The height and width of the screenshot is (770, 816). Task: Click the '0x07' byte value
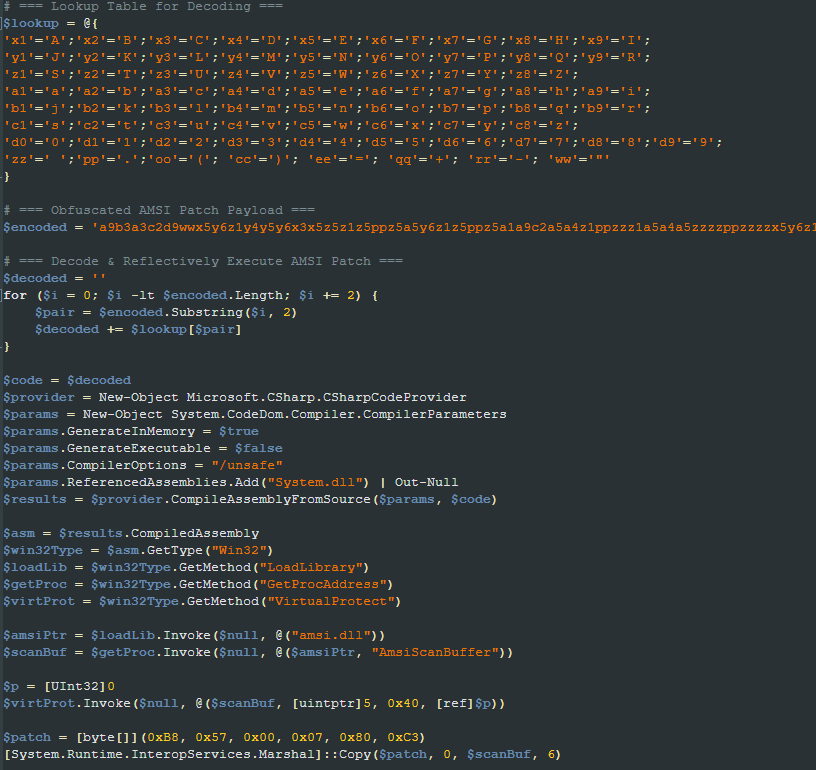tap(307, 737)
